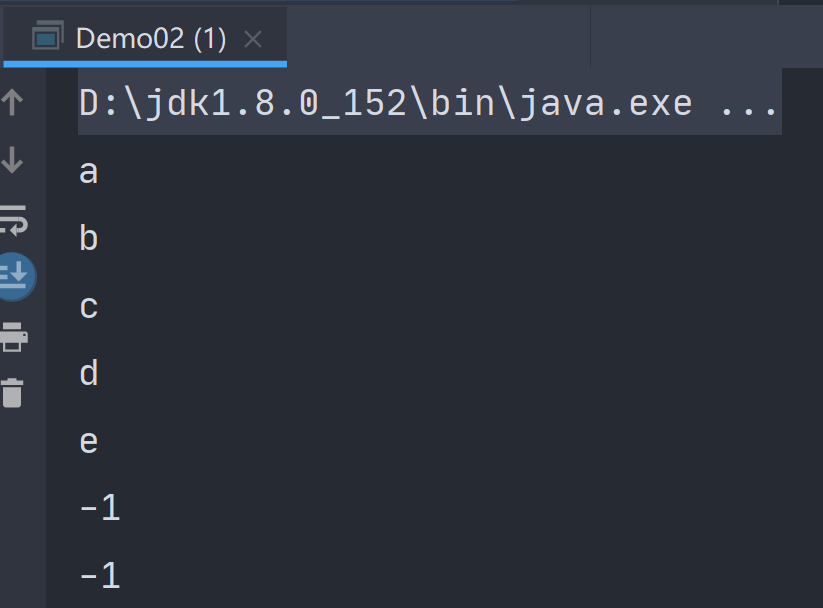The image size is (823, 608).
Task: Place cursor on output line 'c'
Action: pyautogui.click(x=89, y=306)
